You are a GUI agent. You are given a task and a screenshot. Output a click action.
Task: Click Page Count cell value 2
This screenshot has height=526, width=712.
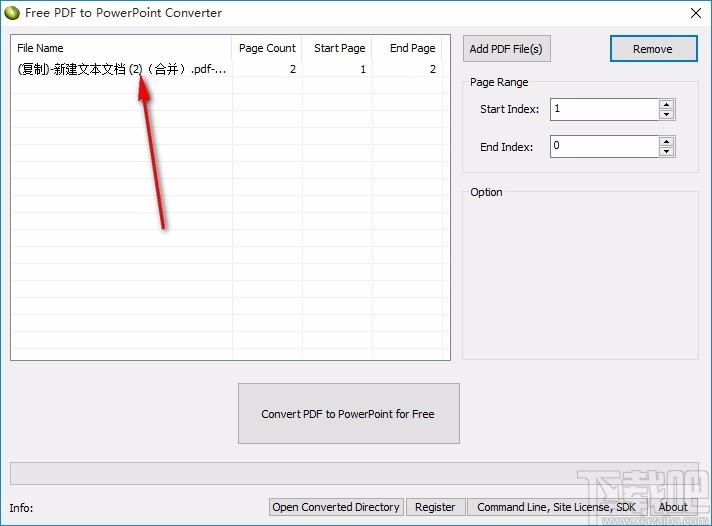click(x=293, y=69)
